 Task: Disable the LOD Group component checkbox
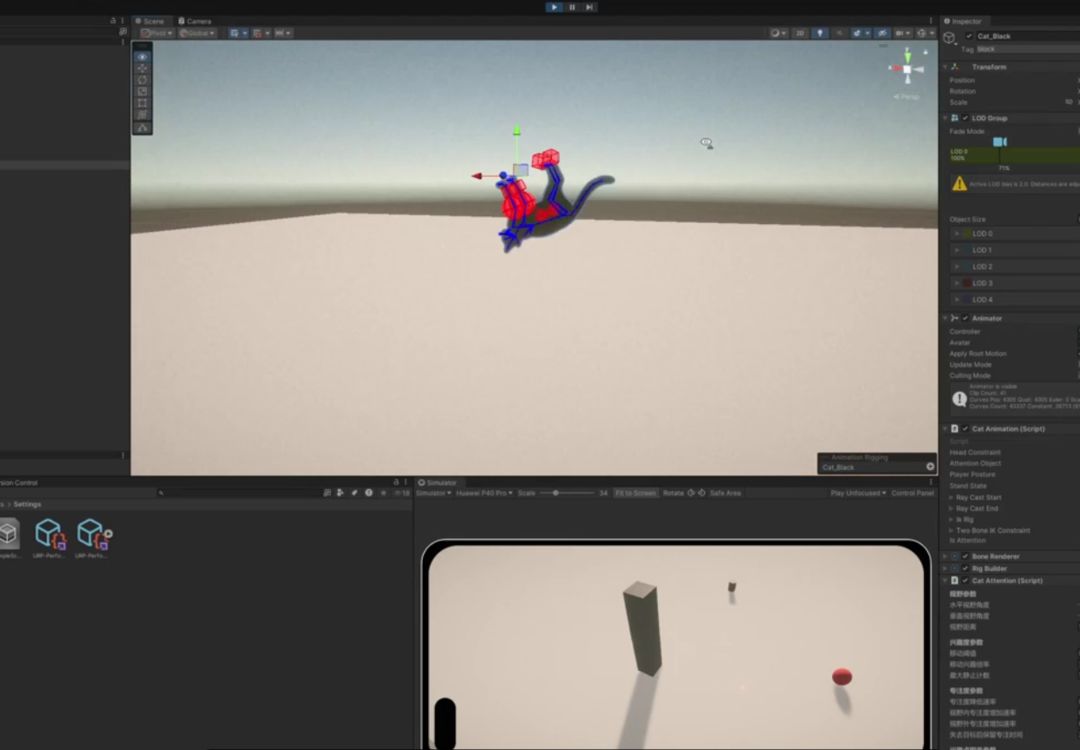coord(965,118)
